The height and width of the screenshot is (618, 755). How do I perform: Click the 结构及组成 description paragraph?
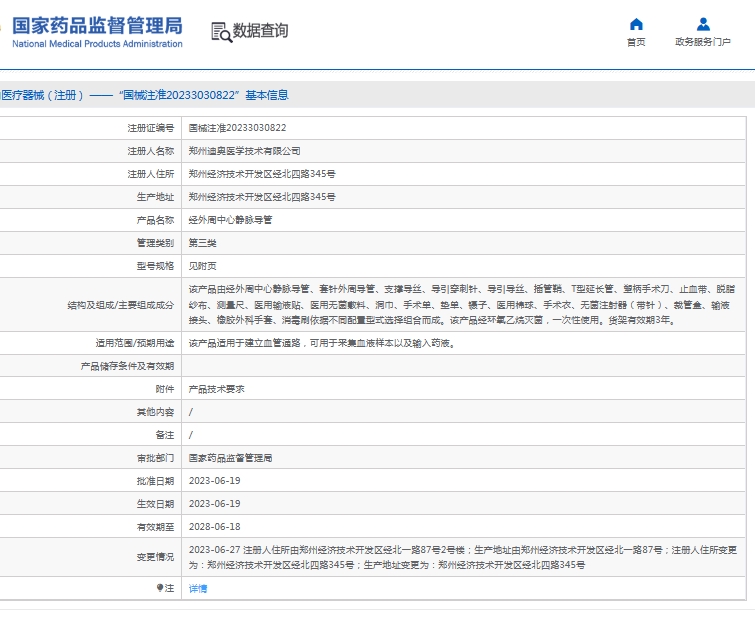(x=462, y=304)
